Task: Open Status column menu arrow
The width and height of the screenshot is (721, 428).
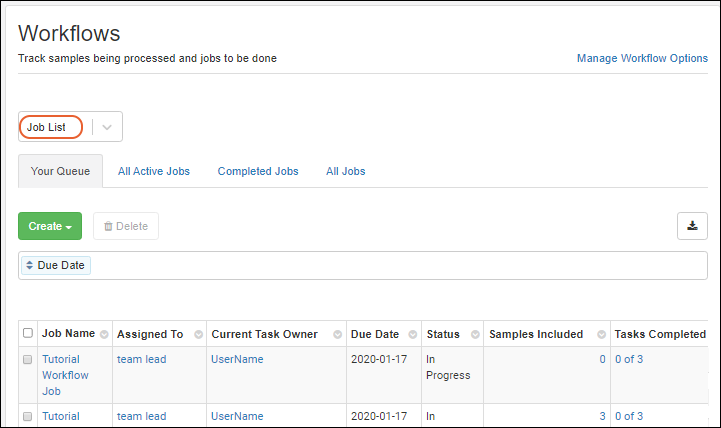Action: click(472, 334)
